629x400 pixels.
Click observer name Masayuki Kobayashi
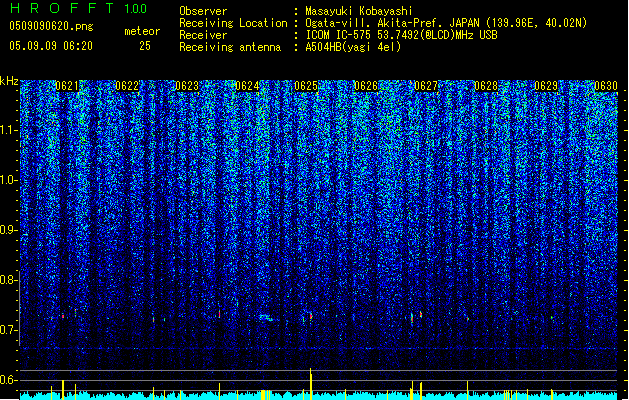pos(359,11)
